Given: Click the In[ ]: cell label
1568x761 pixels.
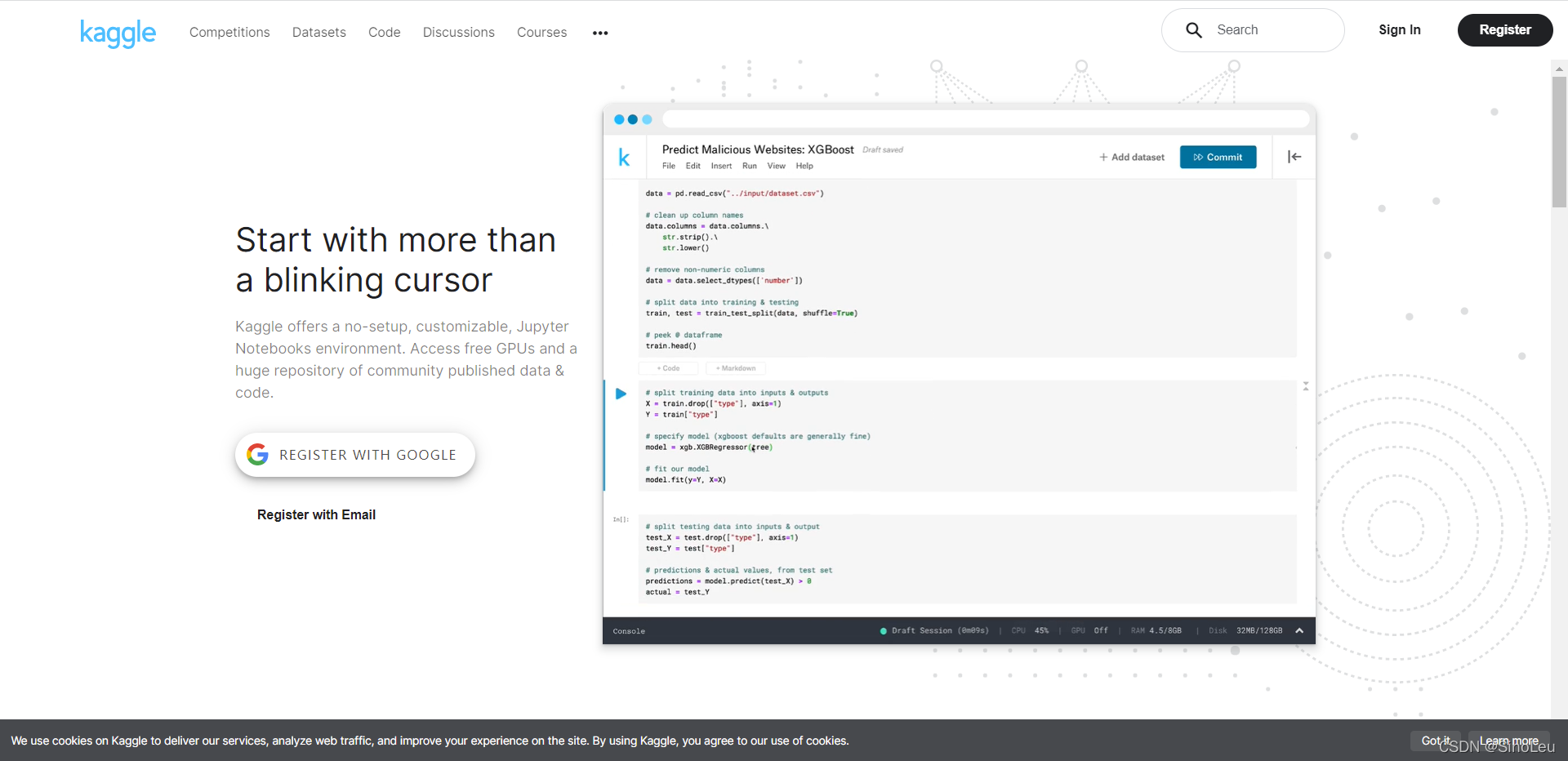Looking at the screenshot, I should pyautogui.click(x=621, y=519).
